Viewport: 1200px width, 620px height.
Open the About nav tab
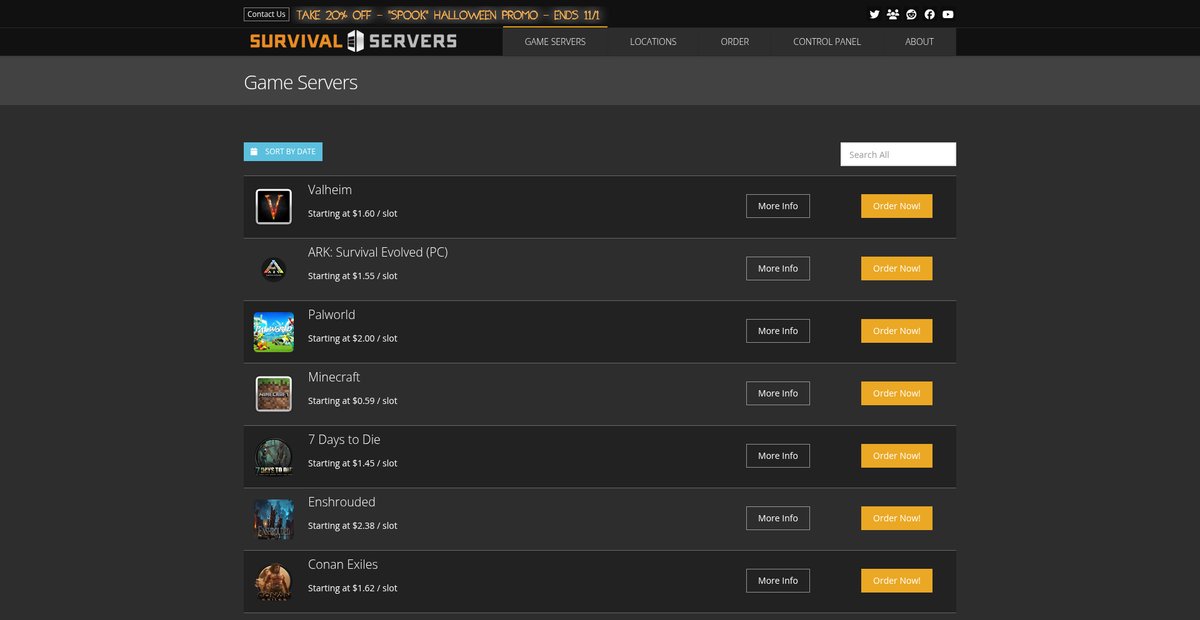click(x=919, y=42)
